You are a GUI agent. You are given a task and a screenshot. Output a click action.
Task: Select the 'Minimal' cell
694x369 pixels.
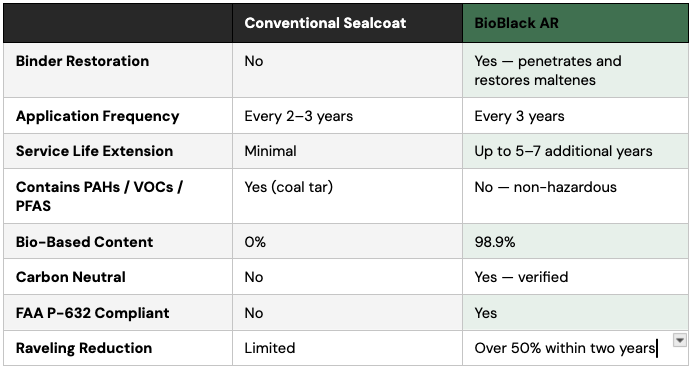(347, 151)
